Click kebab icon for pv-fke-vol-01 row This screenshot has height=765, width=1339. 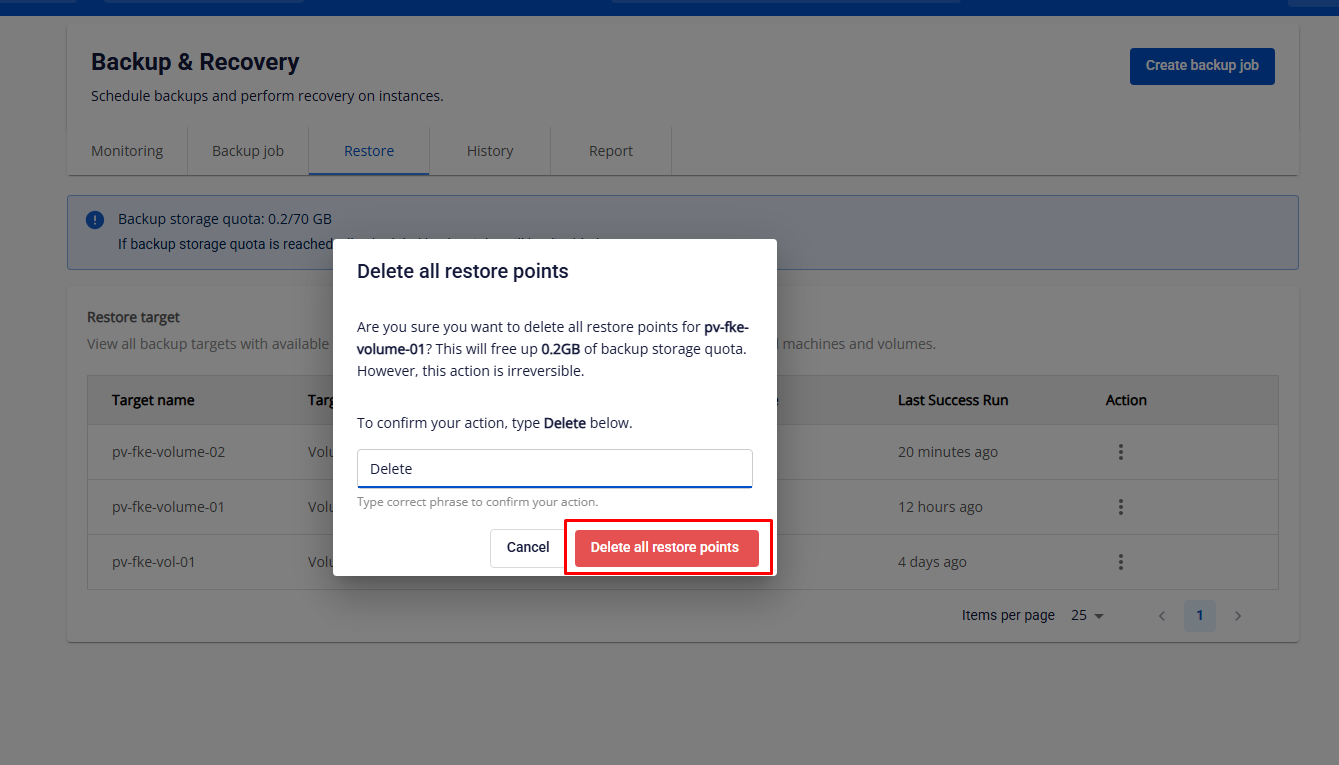pyautogui.click(x=1121, y=562)
